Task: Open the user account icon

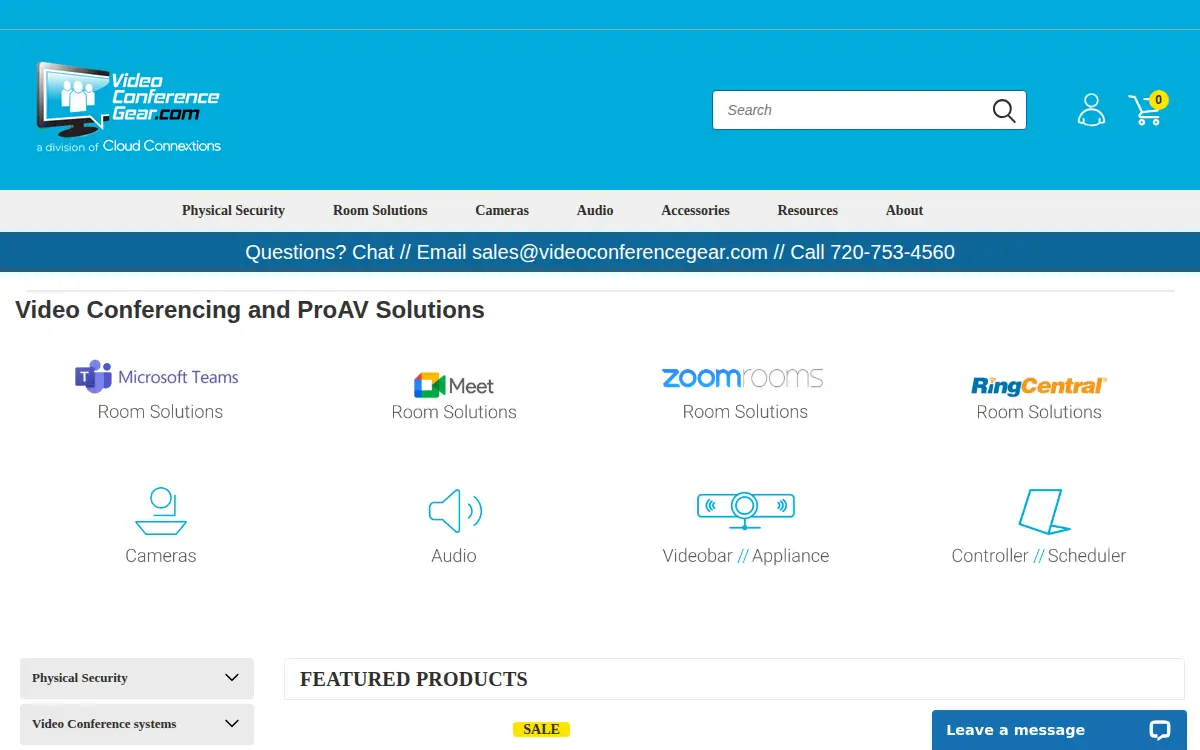Action: (1091, 110)
